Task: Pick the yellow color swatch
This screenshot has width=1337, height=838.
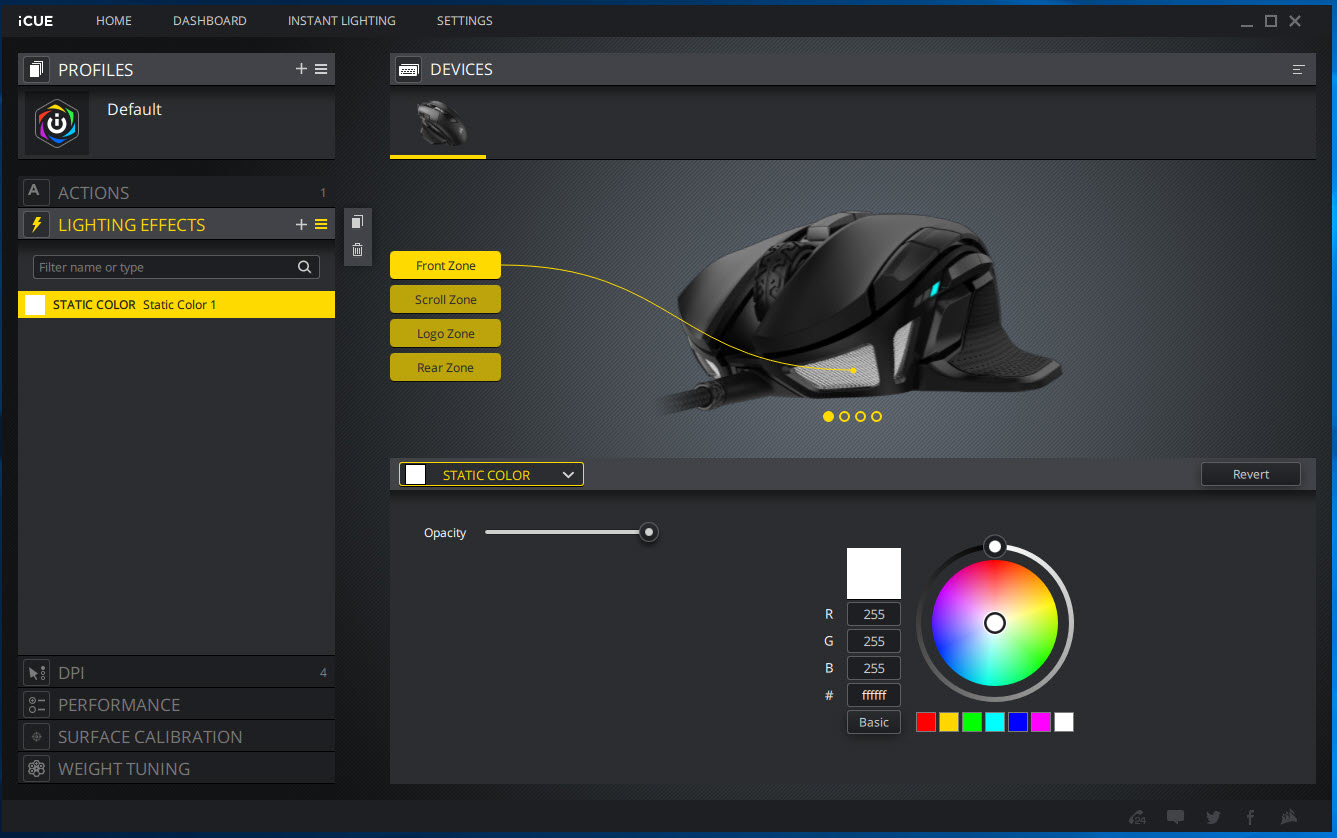Action: (x=949, y=722)
